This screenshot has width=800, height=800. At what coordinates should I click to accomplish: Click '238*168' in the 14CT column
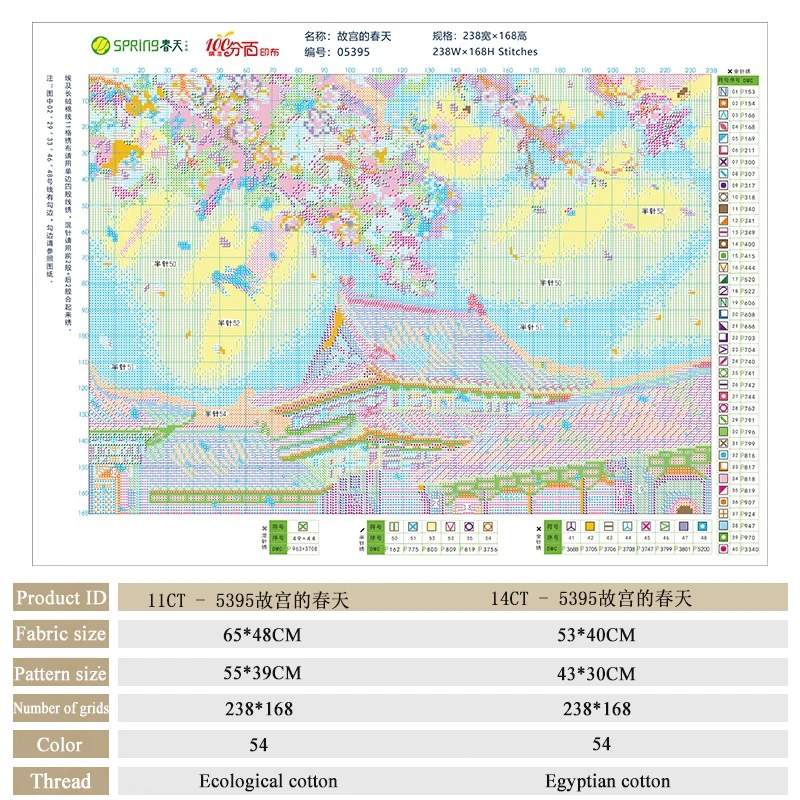pos(597,709)
